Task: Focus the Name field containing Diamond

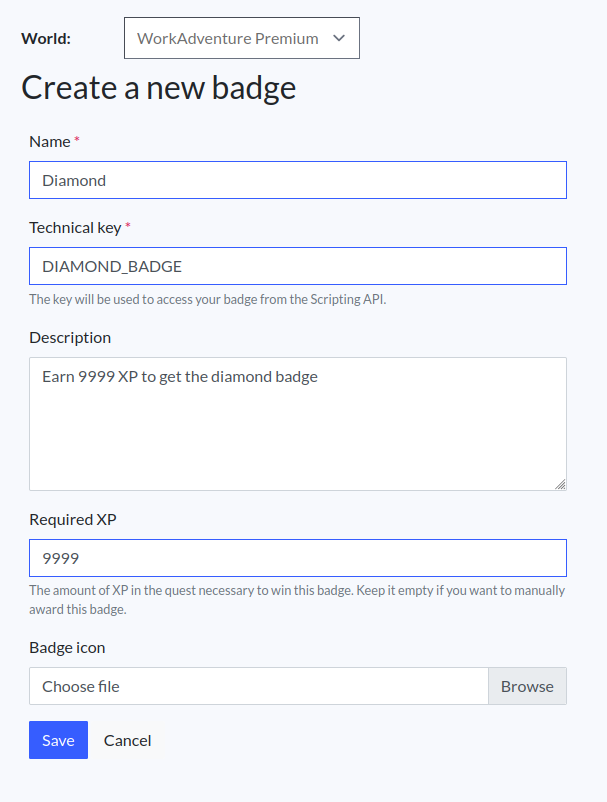Action: [297, 180]
